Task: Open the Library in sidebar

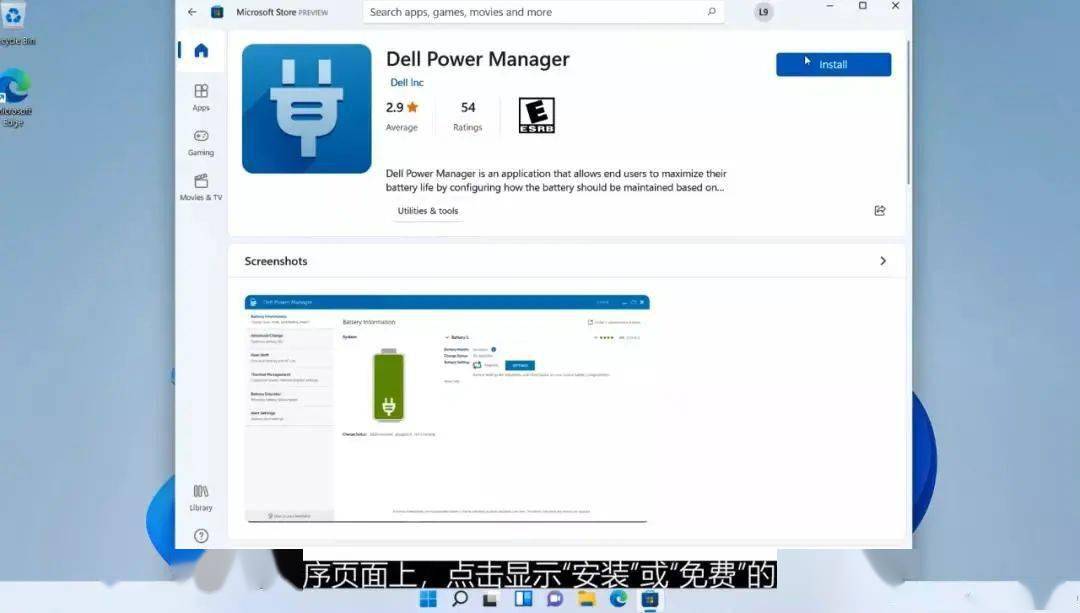Action: (201, 497)
